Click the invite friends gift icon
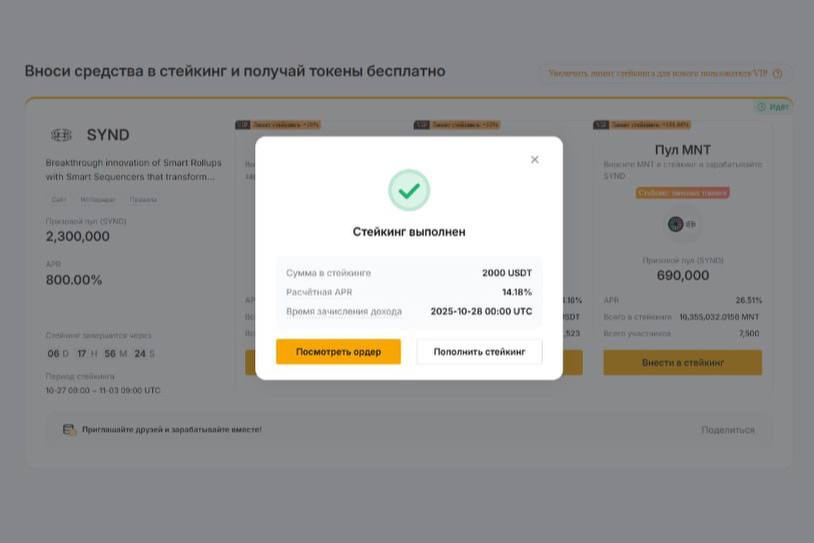This screenshot has width=814, height=543. [x=69, y=430]
